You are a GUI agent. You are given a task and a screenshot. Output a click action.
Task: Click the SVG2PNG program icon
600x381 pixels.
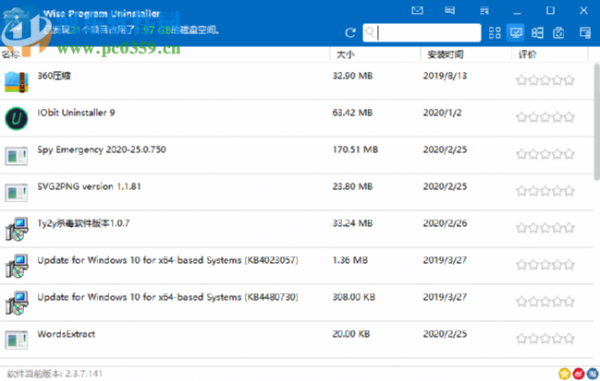pyautogui.click(x=16, y=192)
